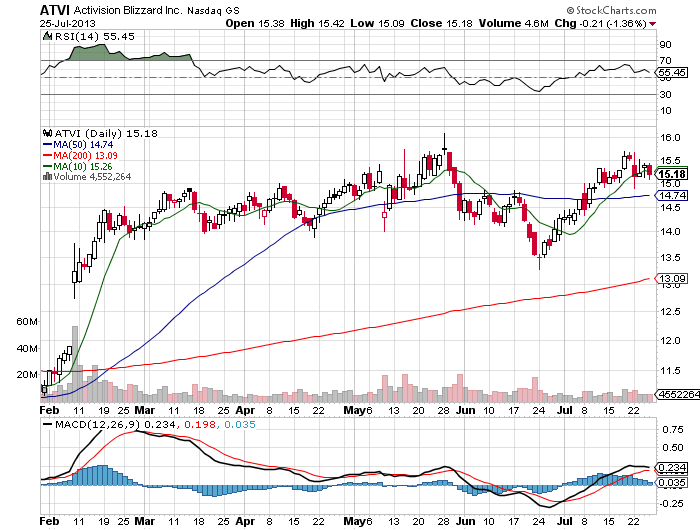Click Feb on the MACD panel date axis

point(49,521)
